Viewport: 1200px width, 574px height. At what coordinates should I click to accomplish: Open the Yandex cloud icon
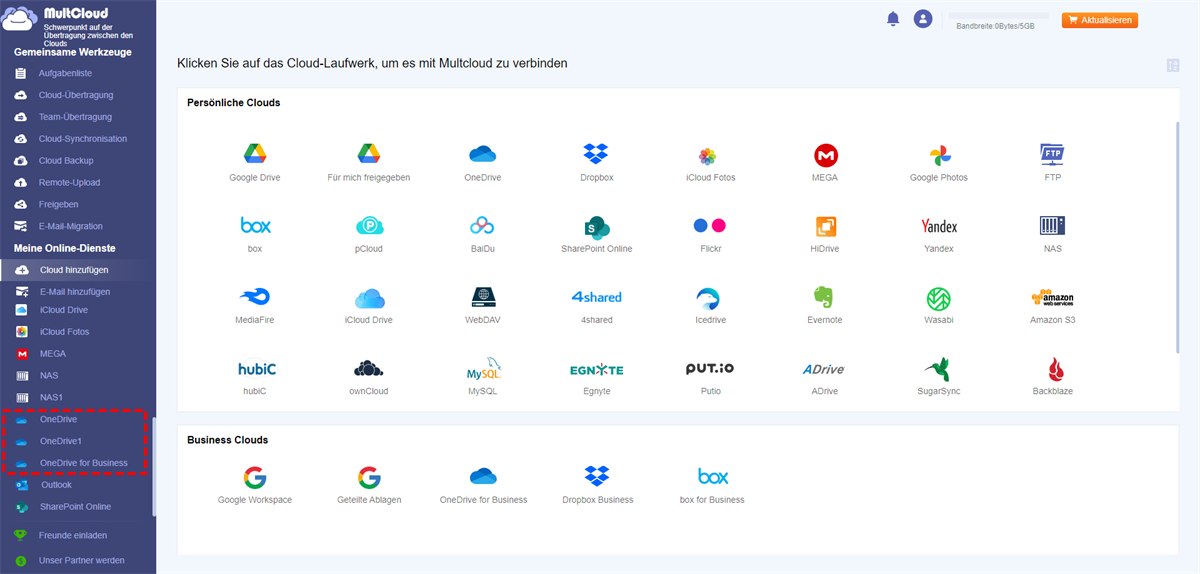click(x=939, y=227)
